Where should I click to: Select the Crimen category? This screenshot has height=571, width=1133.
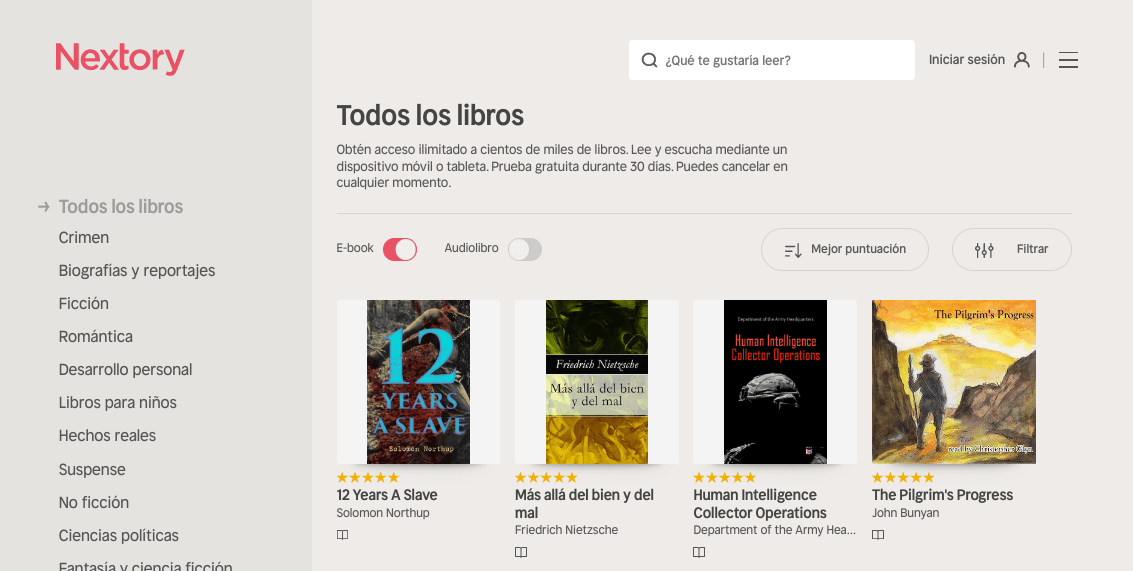[84, 237]
